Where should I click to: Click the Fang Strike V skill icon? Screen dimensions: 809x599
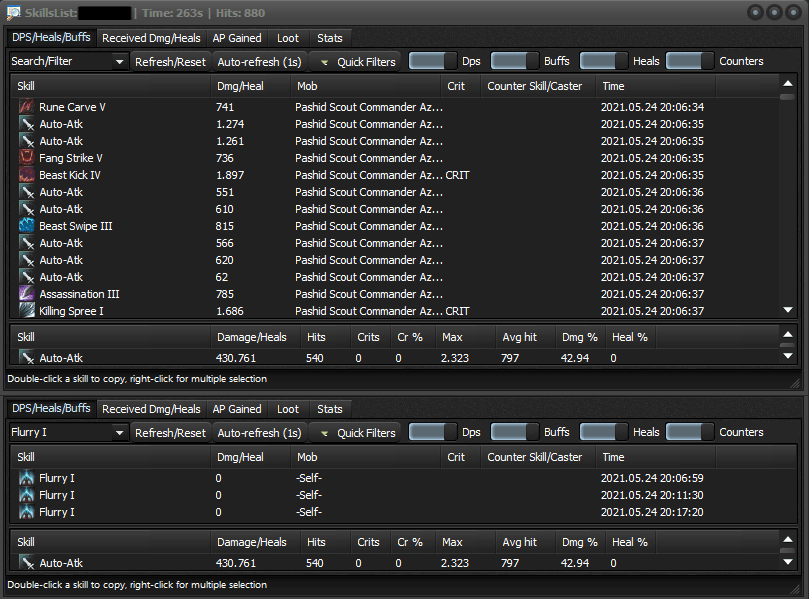click(26, 158)
